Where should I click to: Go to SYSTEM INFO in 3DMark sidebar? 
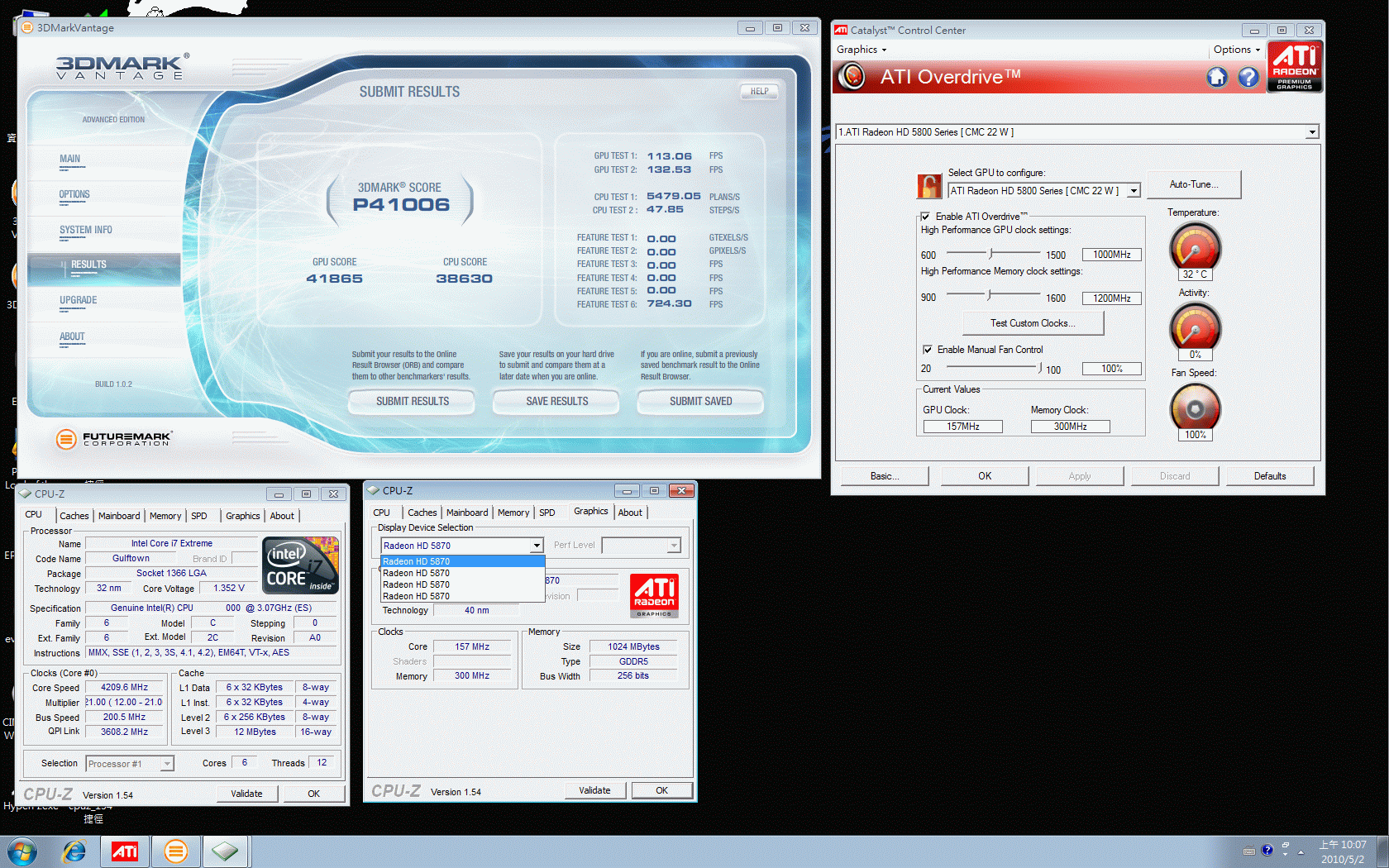coord(85,230)
